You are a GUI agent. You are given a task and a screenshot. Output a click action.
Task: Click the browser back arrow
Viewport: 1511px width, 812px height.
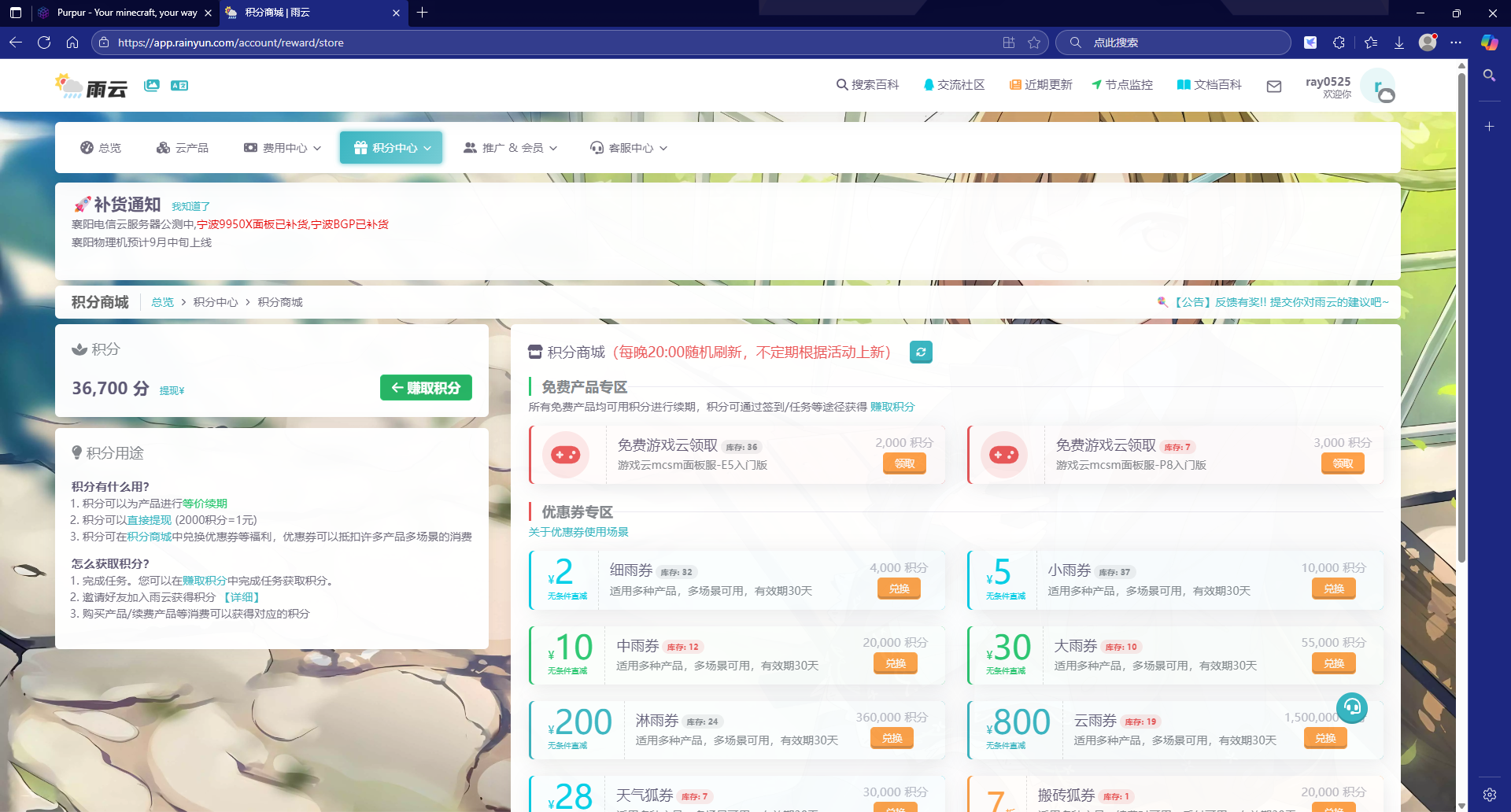(x=16, y=42)
